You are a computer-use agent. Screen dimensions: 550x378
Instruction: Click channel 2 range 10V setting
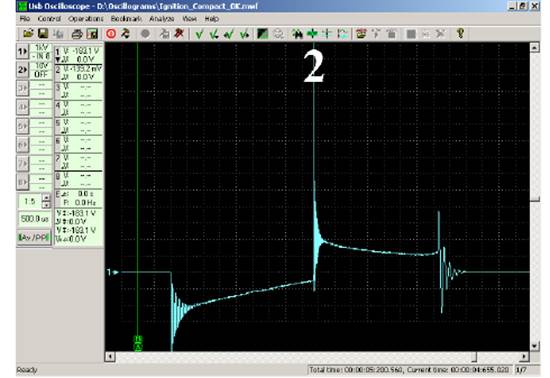[x=41, y=66]
